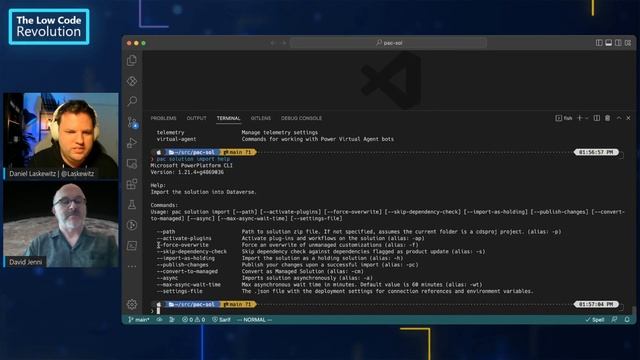Open the notifications bell in status bar

tap(627, 320)
